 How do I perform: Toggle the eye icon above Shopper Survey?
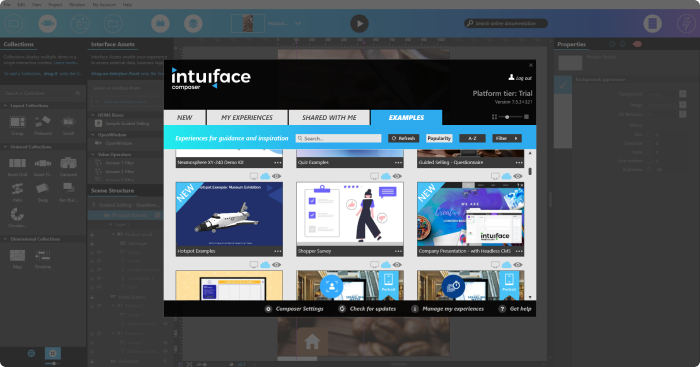tap(397, 176)
